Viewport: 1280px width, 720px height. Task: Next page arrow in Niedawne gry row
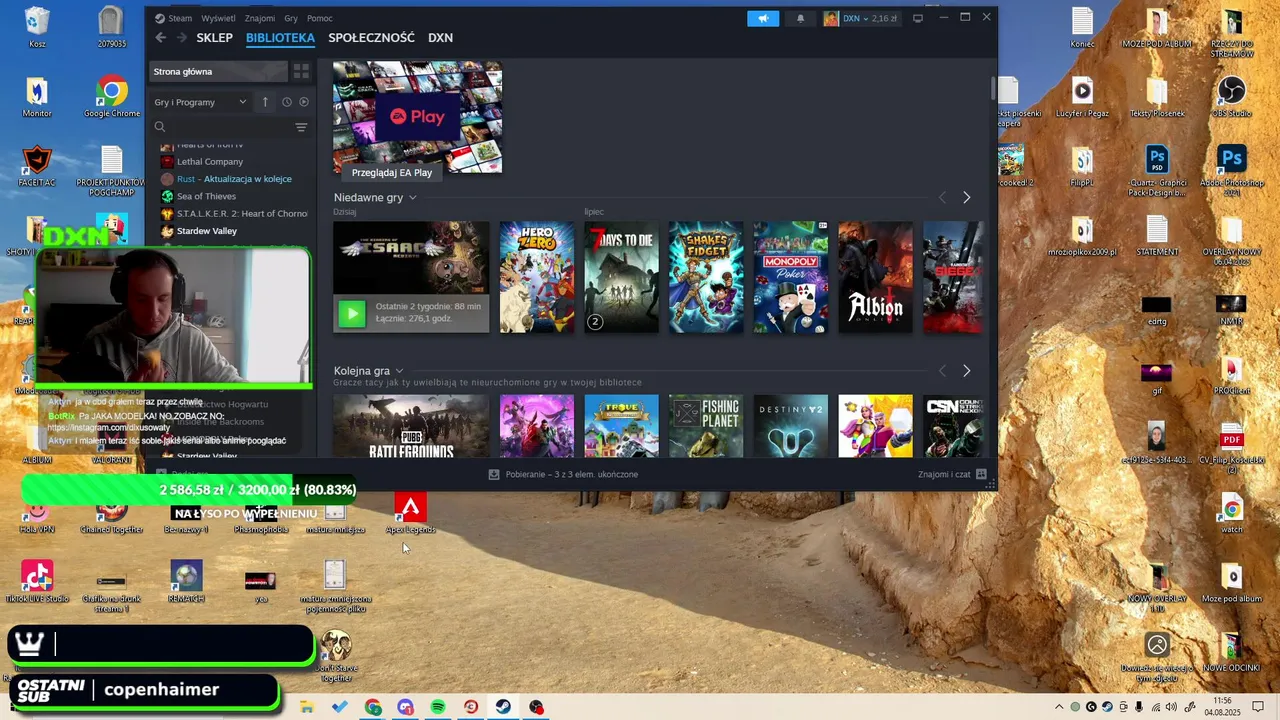(966, 198)
